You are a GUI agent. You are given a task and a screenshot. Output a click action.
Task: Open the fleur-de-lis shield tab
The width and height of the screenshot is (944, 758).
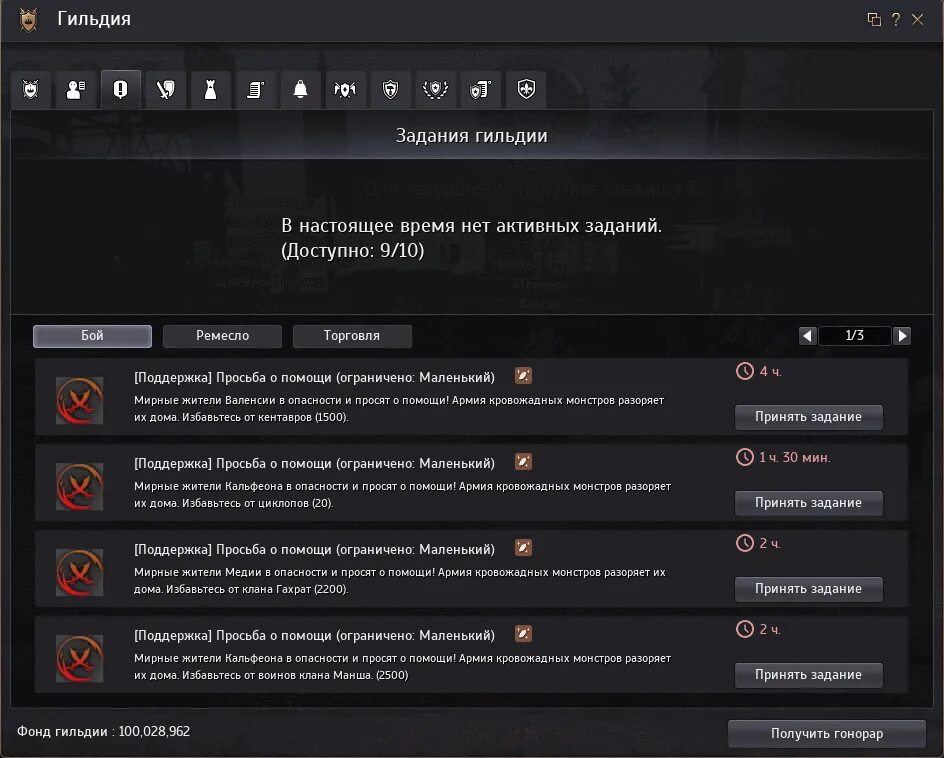click(526, 90)
